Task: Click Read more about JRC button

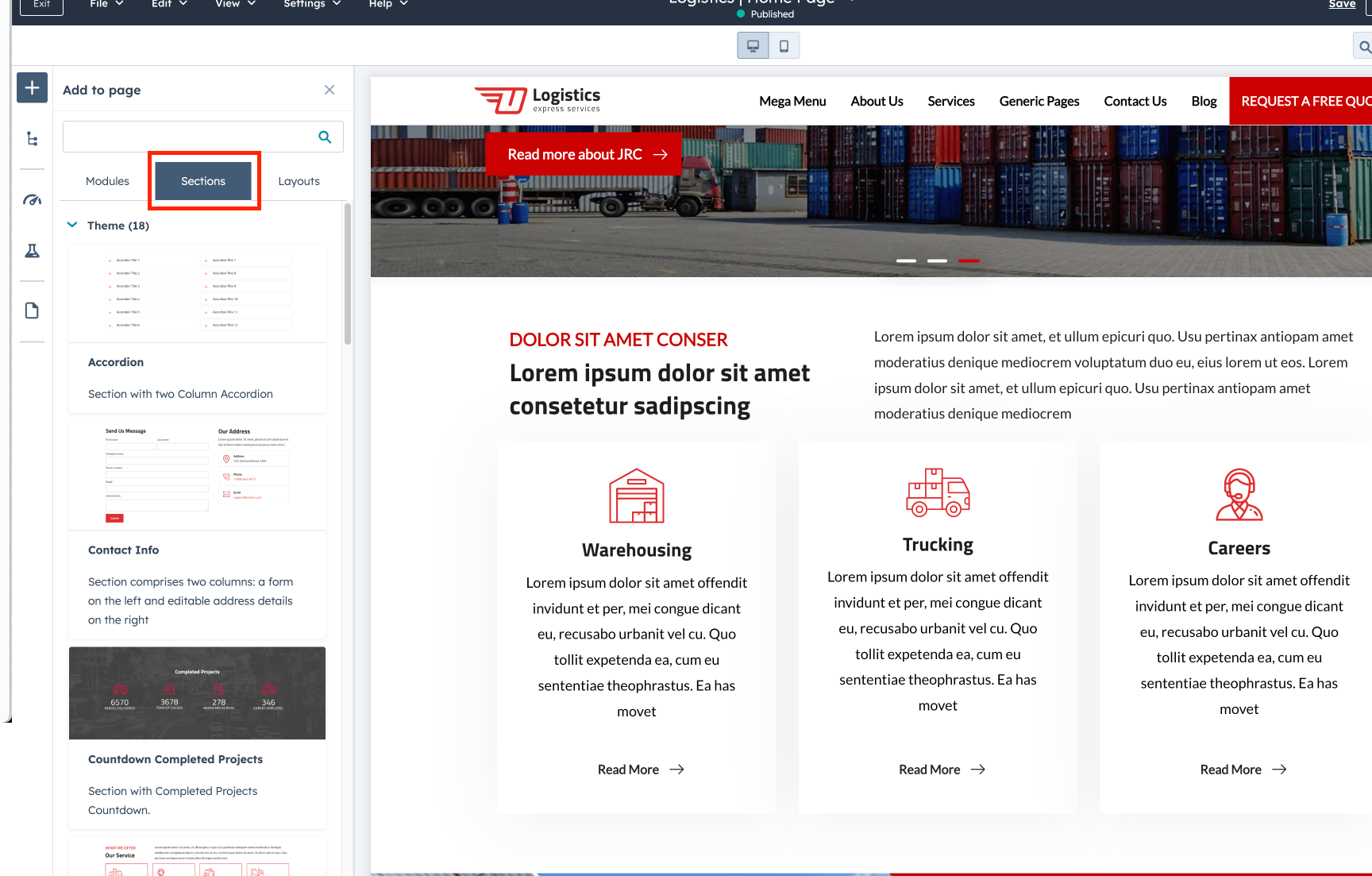Action: 587,154
